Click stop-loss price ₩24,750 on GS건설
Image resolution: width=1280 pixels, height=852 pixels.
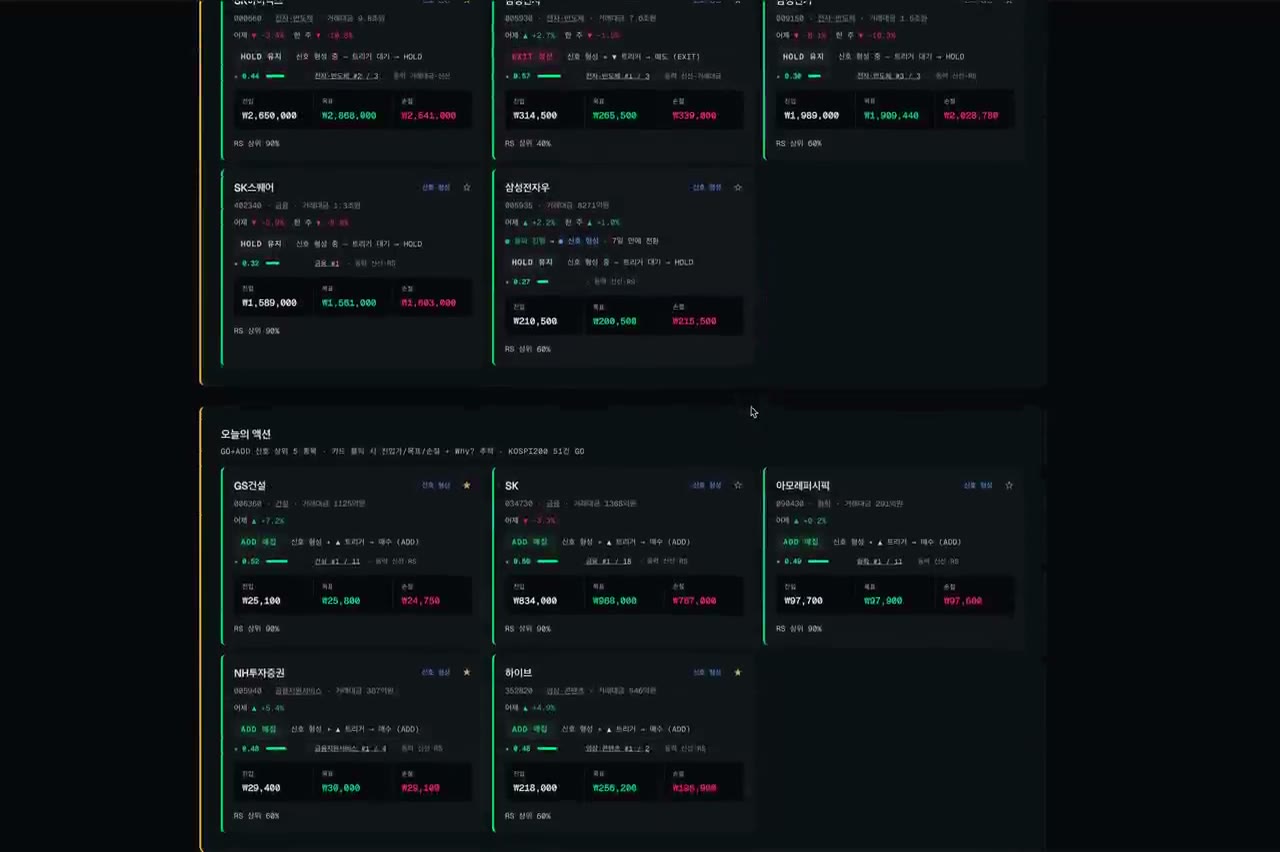point(420,600)
